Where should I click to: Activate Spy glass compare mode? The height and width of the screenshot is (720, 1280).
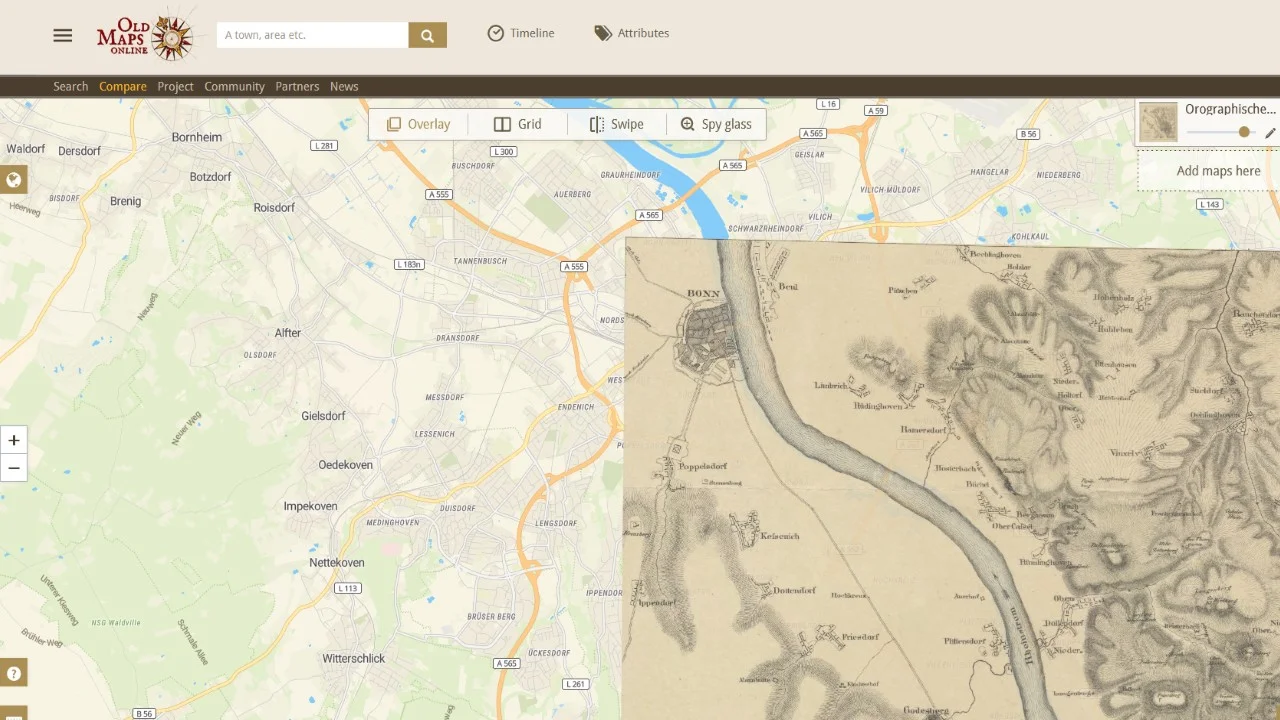coord(715,124)
